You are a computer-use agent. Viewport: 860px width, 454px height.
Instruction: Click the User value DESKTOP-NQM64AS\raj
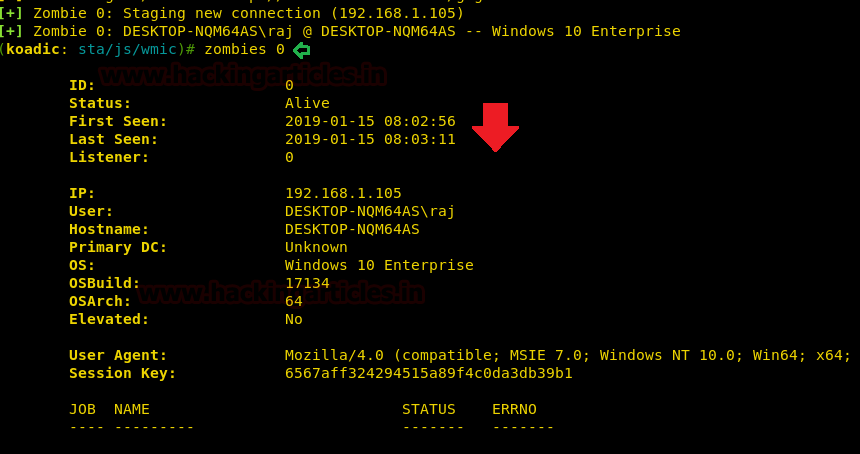click(x=370, y=211)
